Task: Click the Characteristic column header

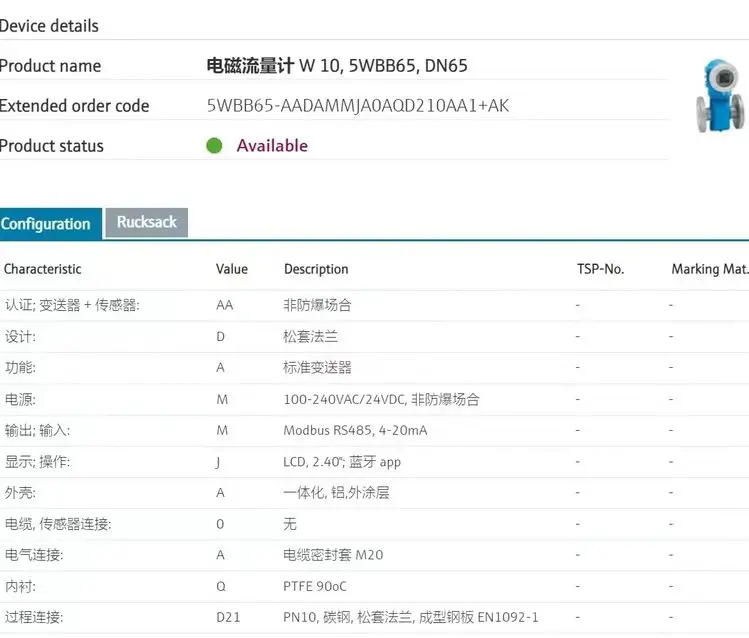Action: pyautogui.click(x=42, y=269)
